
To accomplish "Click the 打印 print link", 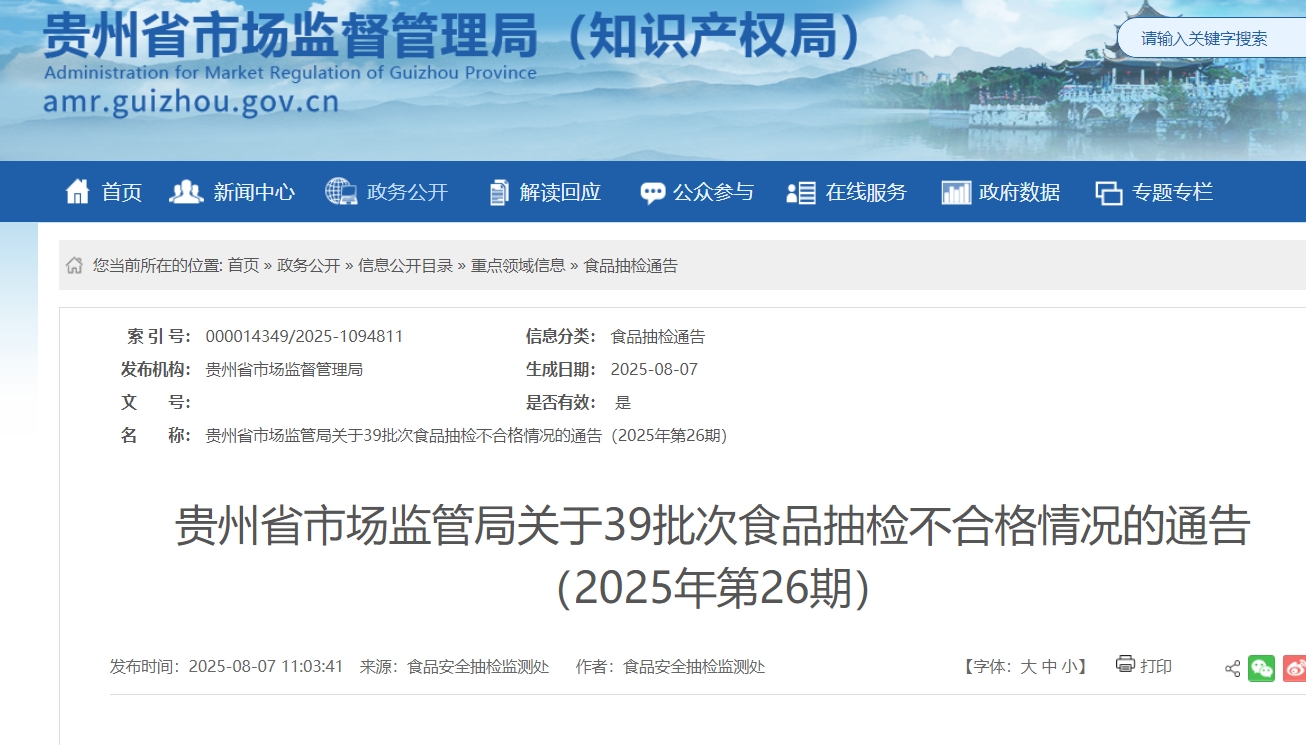I will [1156, 667].
